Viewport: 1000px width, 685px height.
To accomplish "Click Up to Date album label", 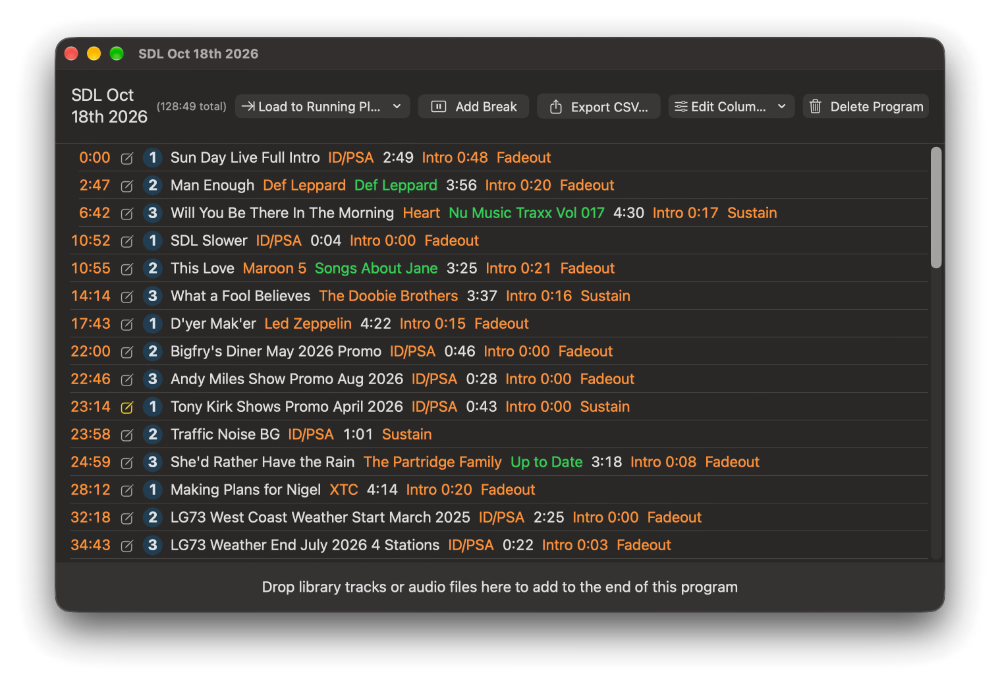I will point(547,462).
